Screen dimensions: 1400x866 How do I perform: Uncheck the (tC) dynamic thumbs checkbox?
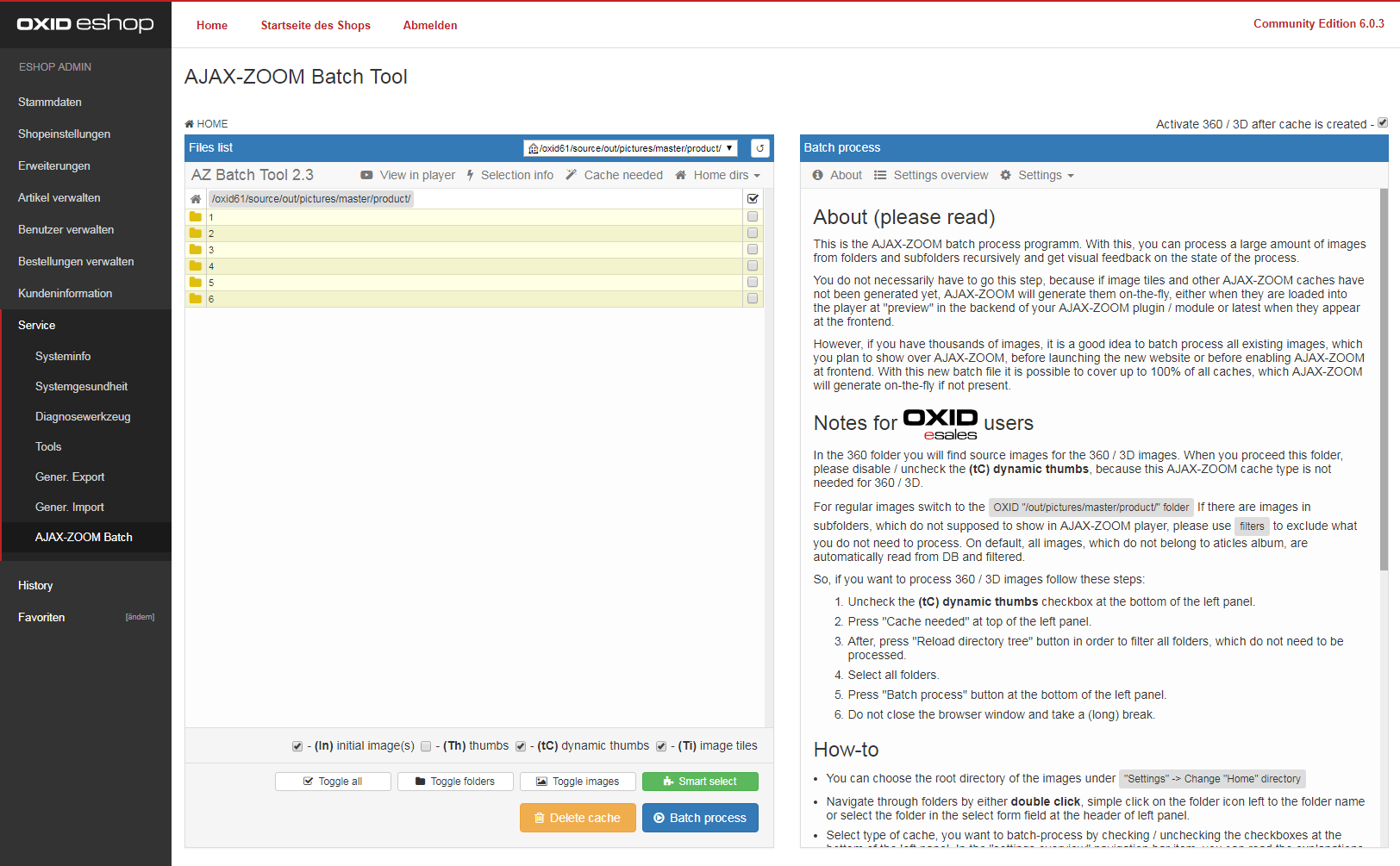tap(521, 746)
